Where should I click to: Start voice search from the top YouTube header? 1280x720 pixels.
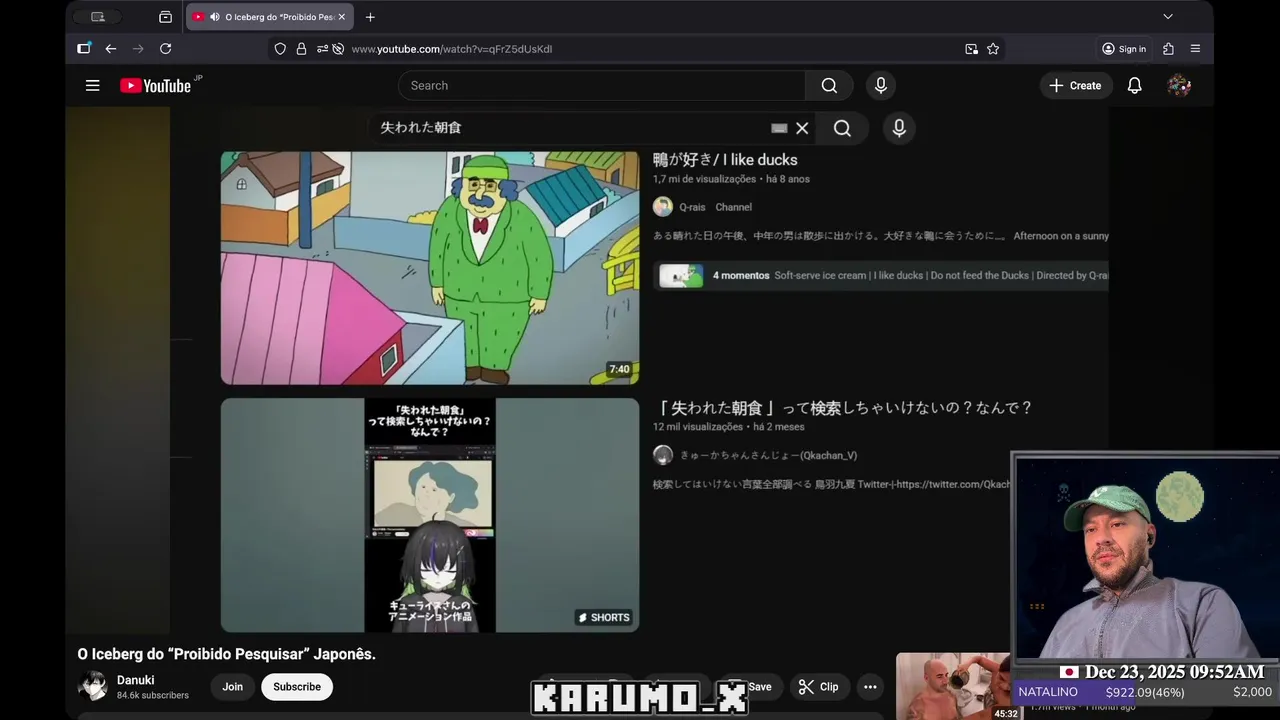881,86
